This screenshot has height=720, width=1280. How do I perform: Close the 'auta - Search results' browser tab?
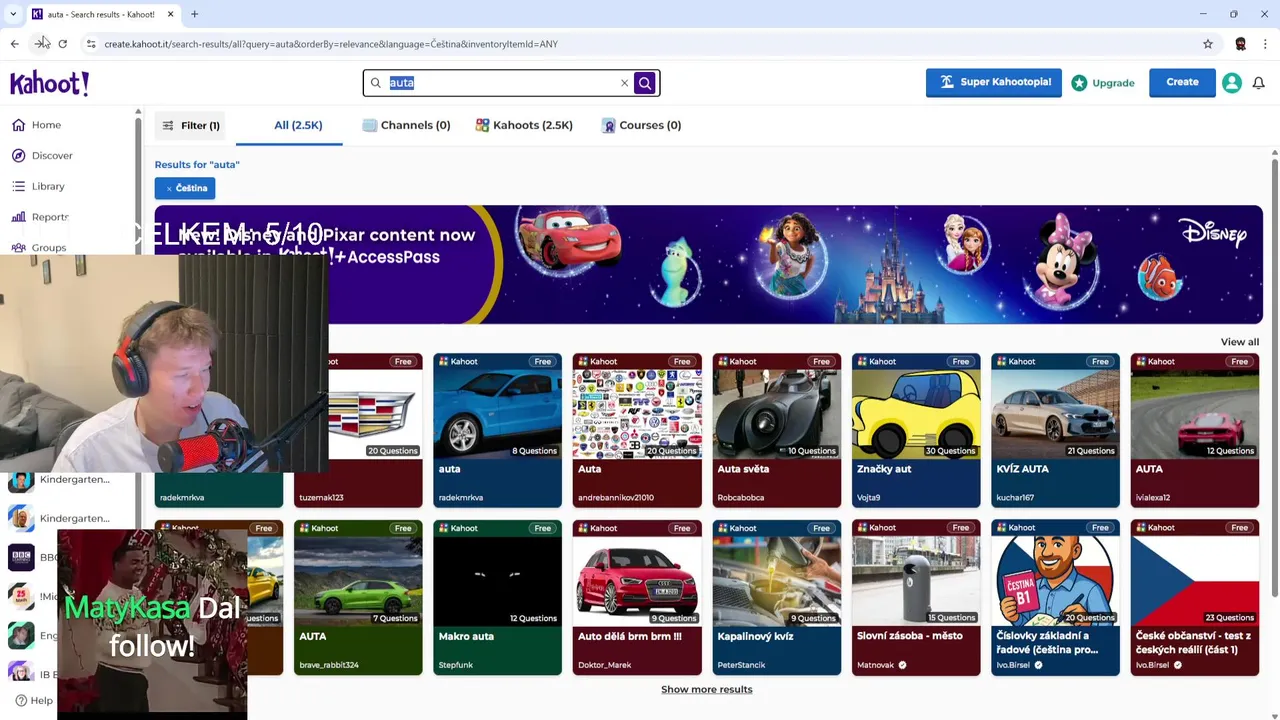(x=170, y=14)
